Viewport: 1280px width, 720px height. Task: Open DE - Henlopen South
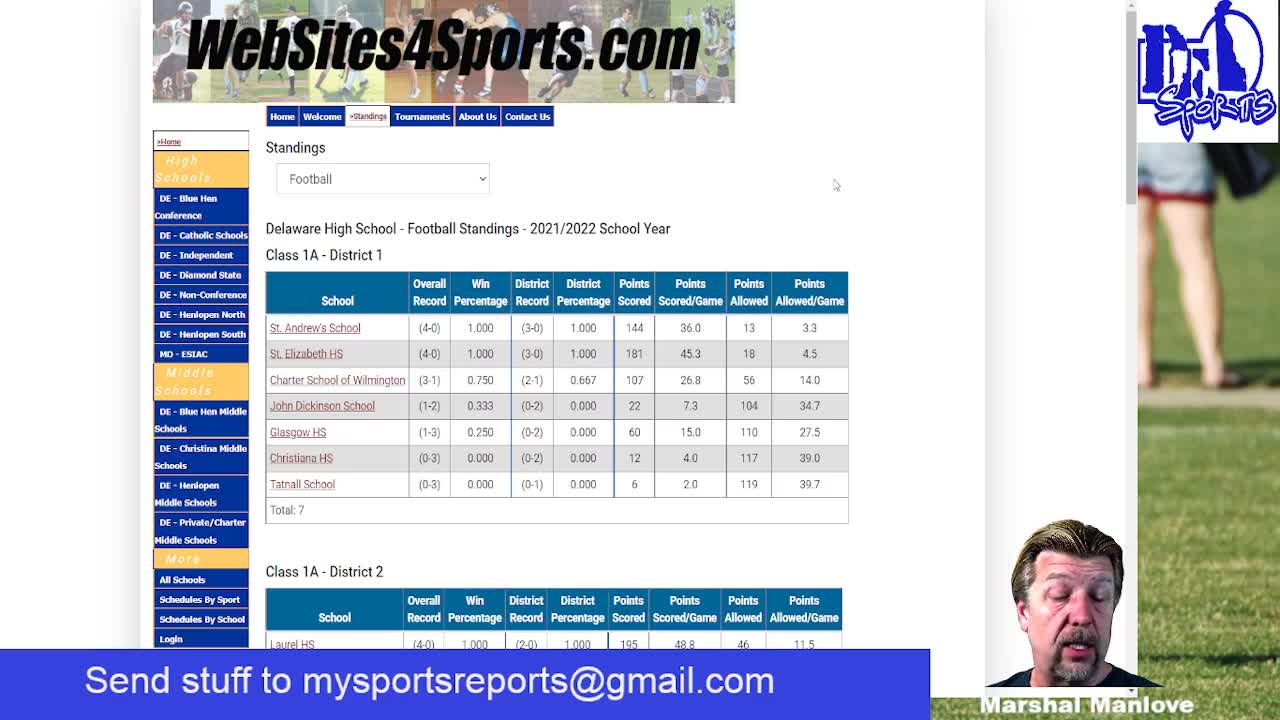pyautogui.click(x=201, y=335)
